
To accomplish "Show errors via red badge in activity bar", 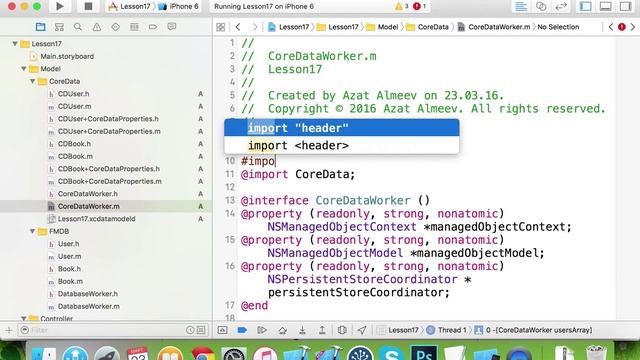I will pyautogui.click(x=420, y=7).
